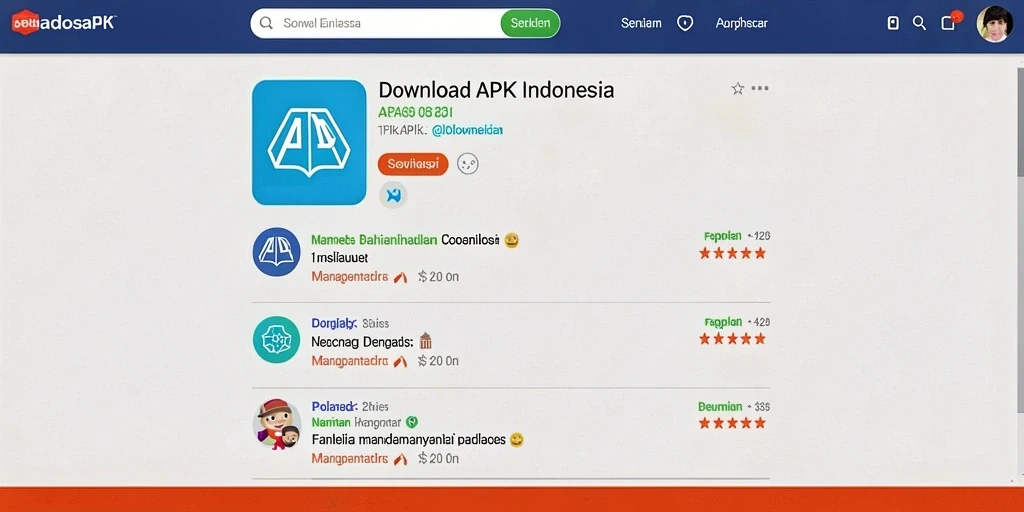Click the search magnifier icon near the cart

(919, 24)
